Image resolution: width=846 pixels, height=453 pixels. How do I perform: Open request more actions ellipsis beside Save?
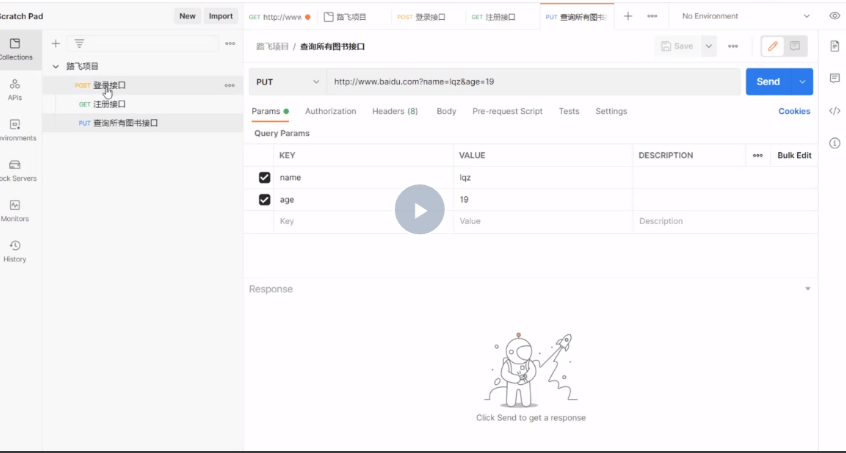pyautogui.click(x=733, y=46)
